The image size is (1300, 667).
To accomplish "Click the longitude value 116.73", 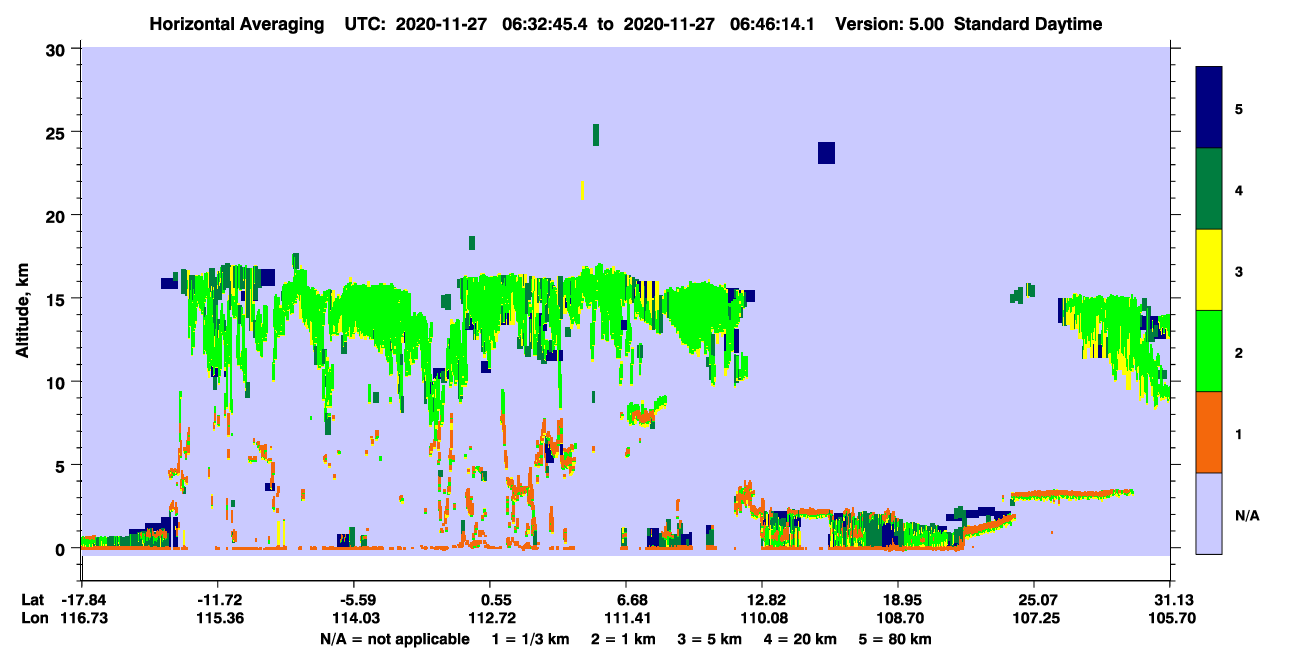I will tap(82, 619).
